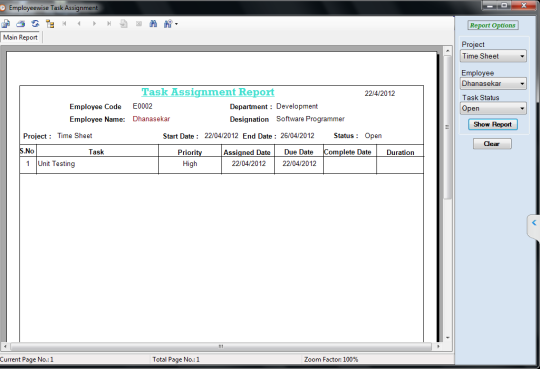Click the High priority cell
540x369 pixels.
click(x=190, y=164)
